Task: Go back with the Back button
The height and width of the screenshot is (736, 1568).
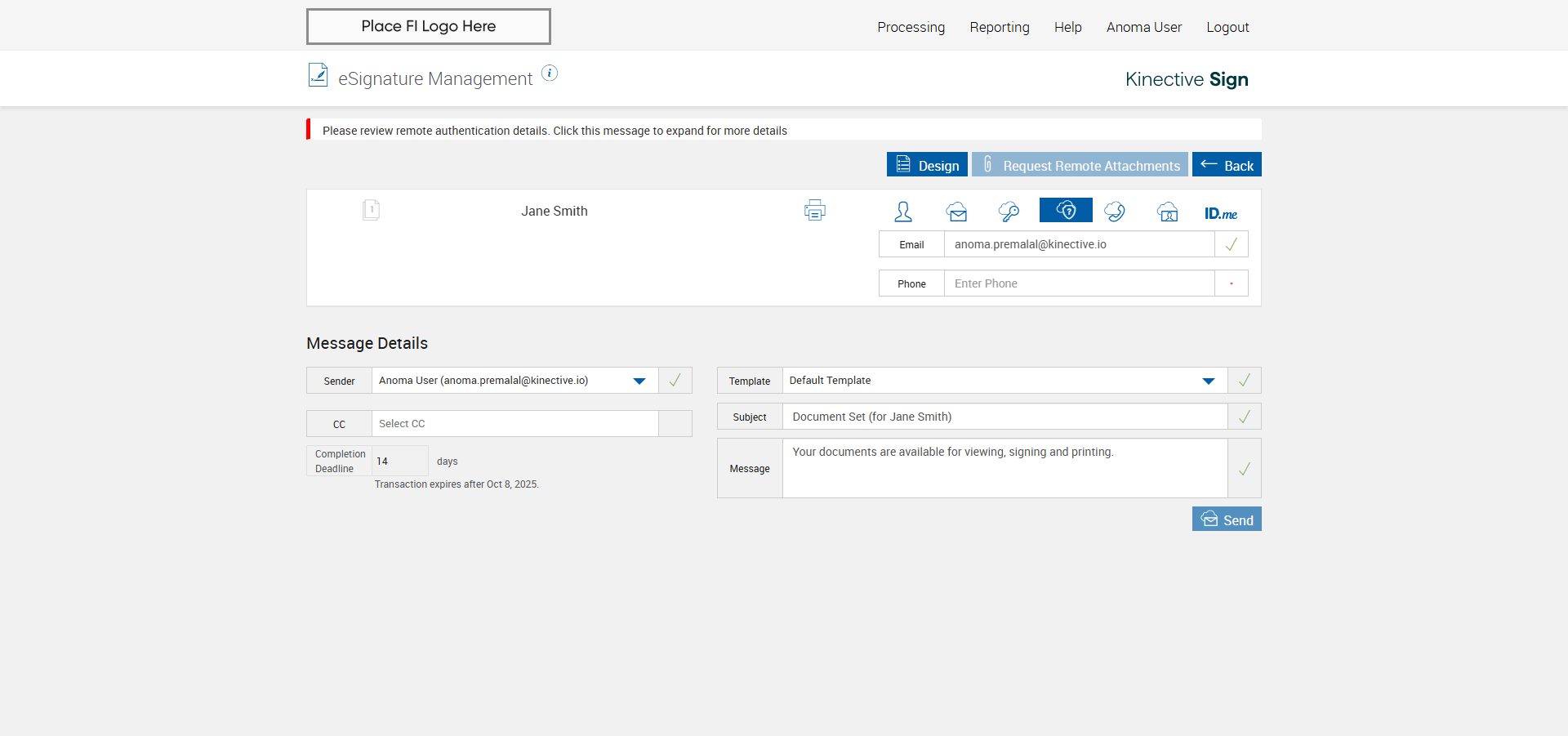Action: (x=1227, y=165)
